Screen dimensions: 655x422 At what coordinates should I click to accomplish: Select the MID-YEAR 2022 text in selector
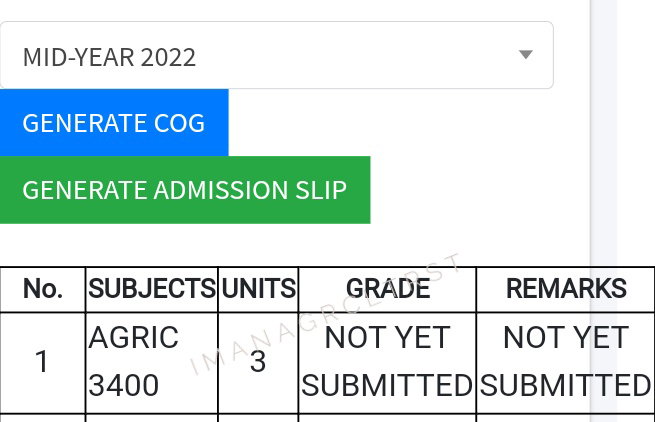109,57
